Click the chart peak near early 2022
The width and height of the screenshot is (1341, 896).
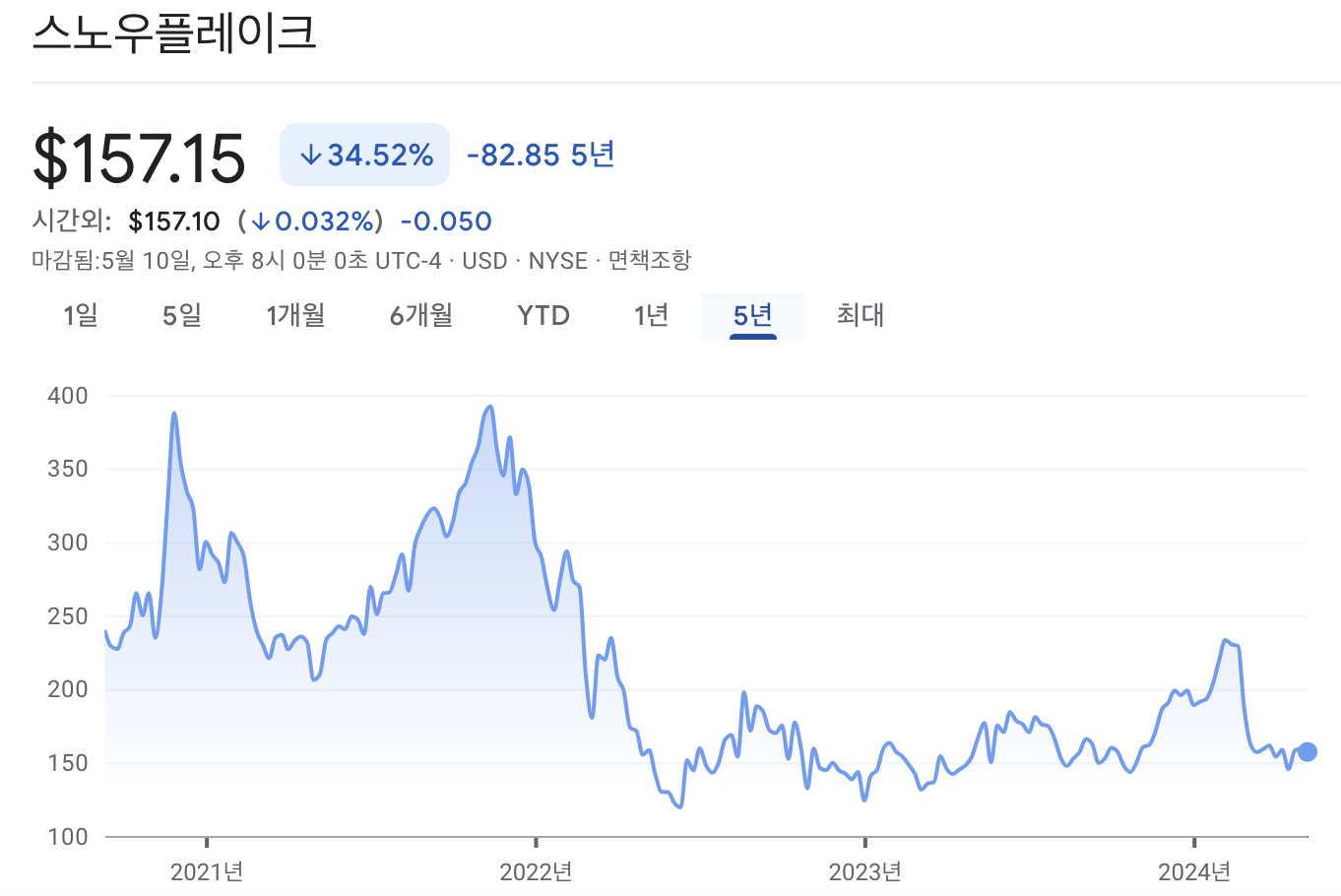(489, 407)
